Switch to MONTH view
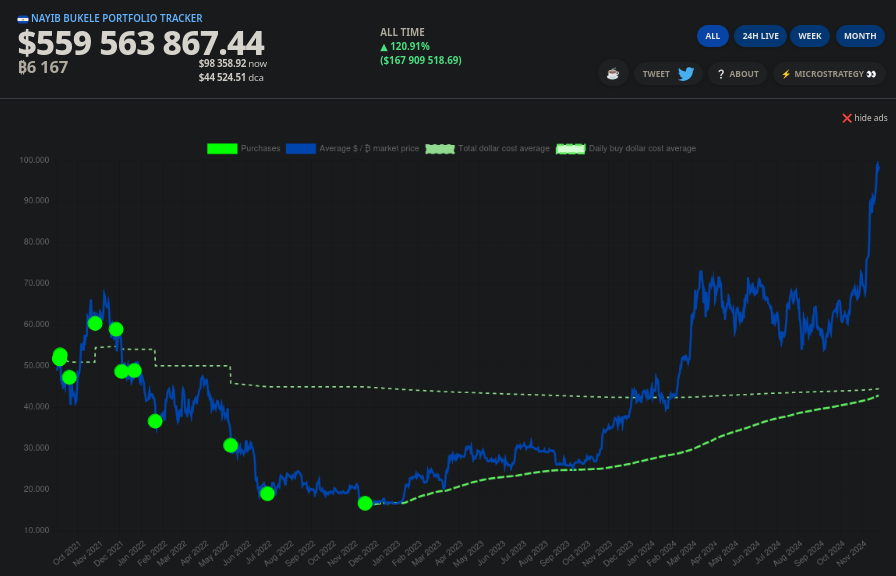The image size is (896, 576). click(x=860, y=36)
